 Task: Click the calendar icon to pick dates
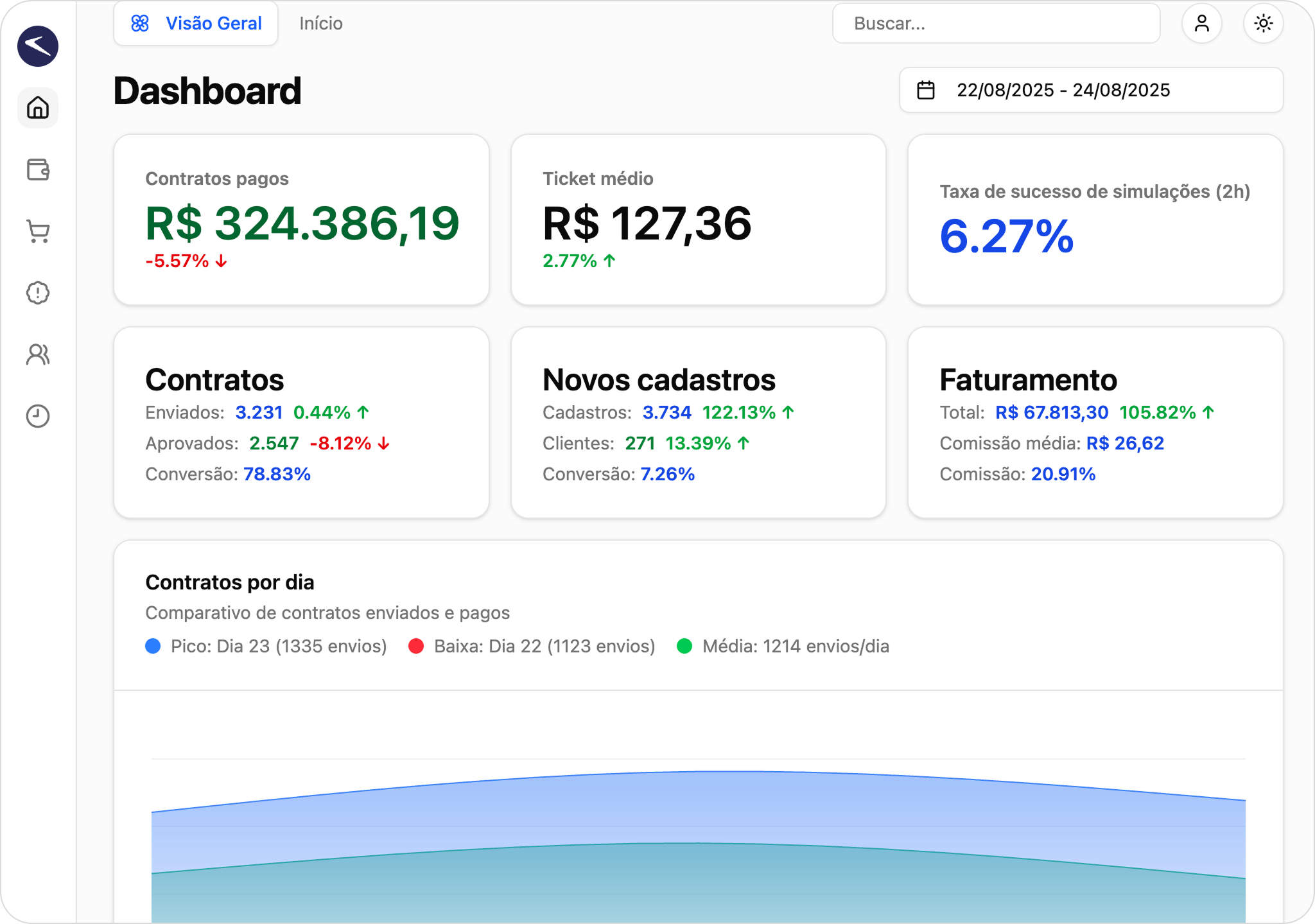[925, 90]
